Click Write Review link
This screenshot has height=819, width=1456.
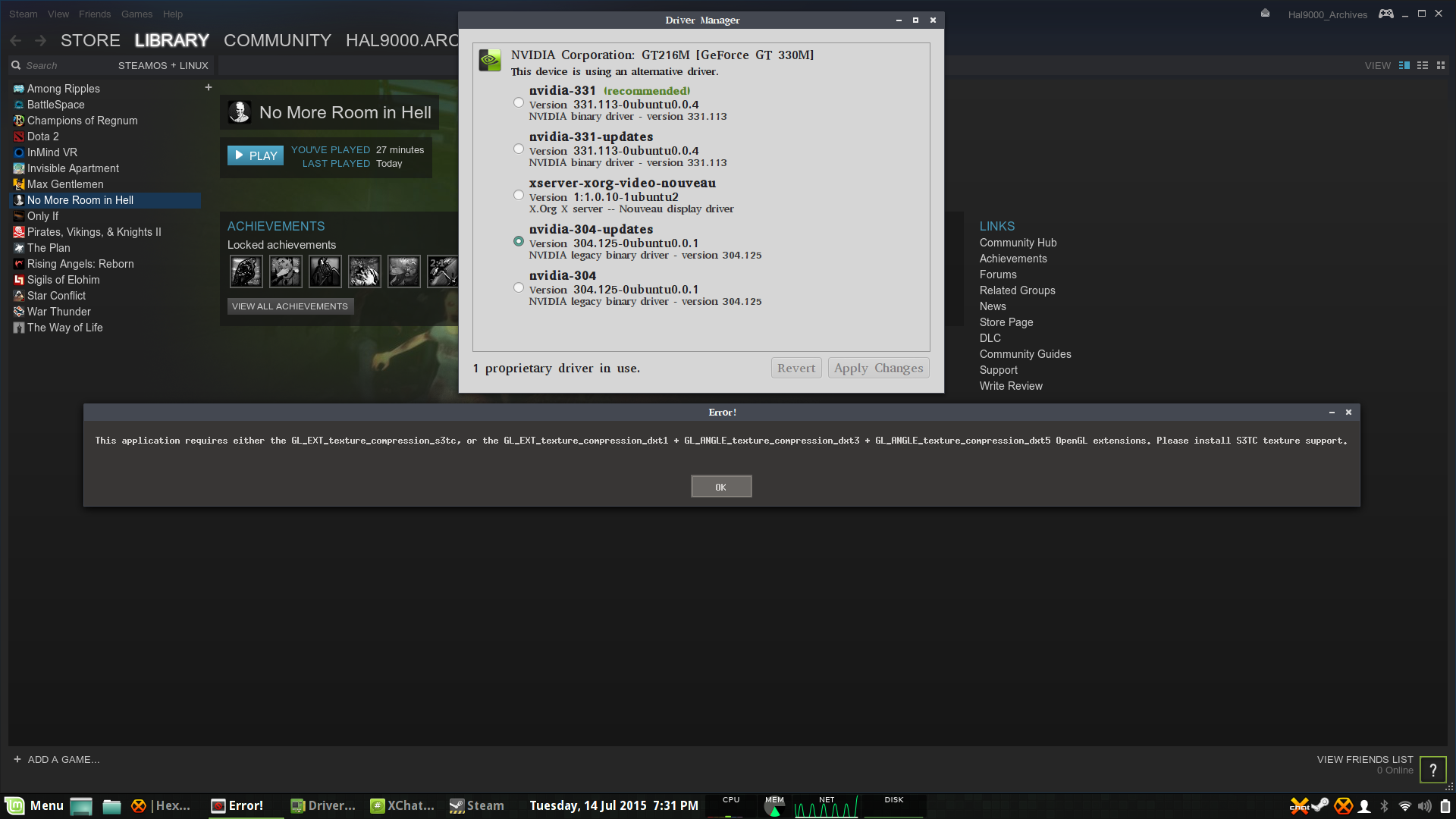[1011, 386]
